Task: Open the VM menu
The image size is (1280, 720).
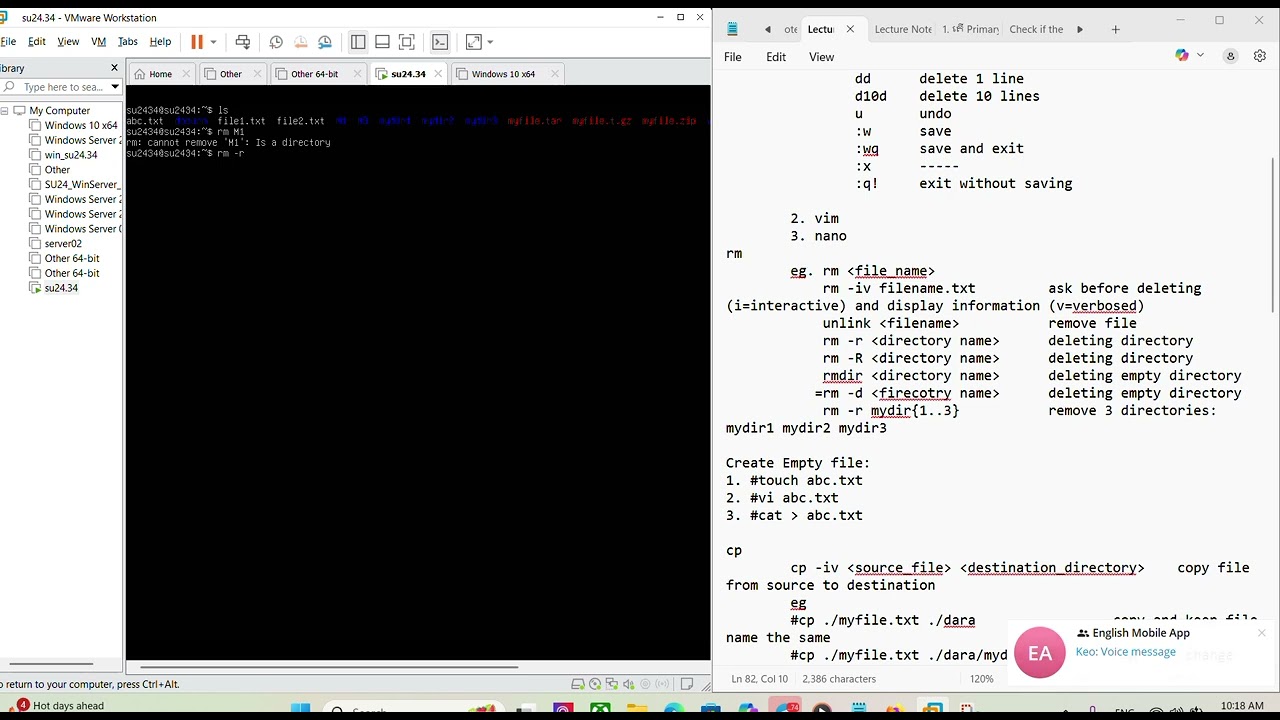Action: (98, 42)
